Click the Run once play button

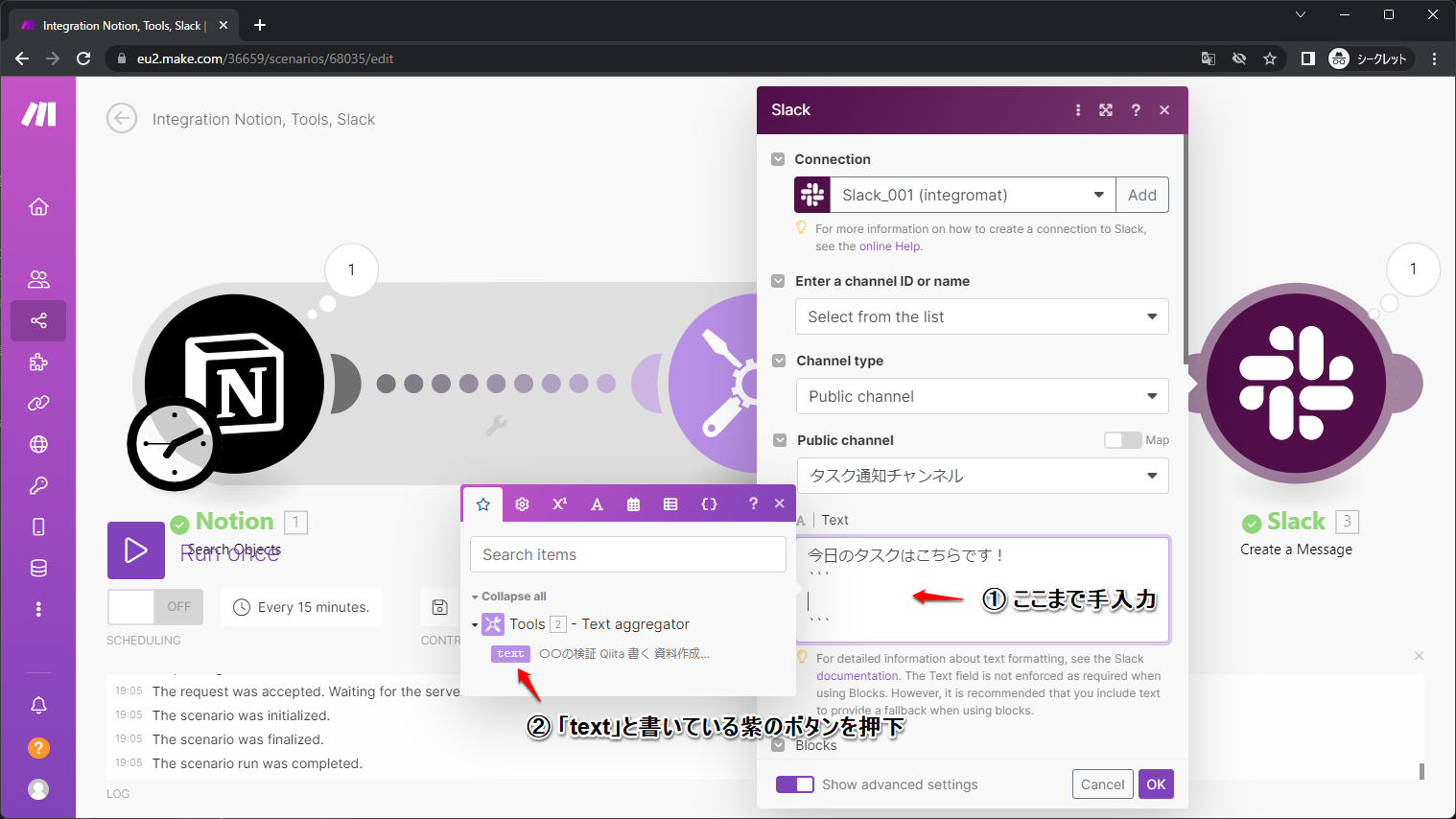136,550
